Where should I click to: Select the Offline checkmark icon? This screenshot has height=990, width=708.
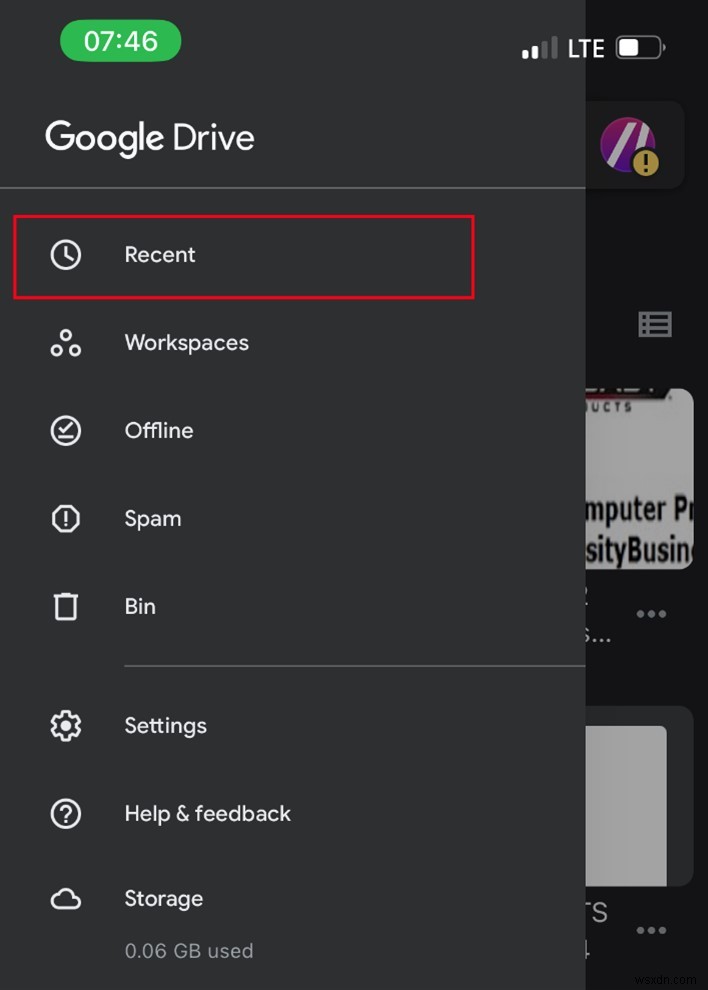click(x=66, y=431)
